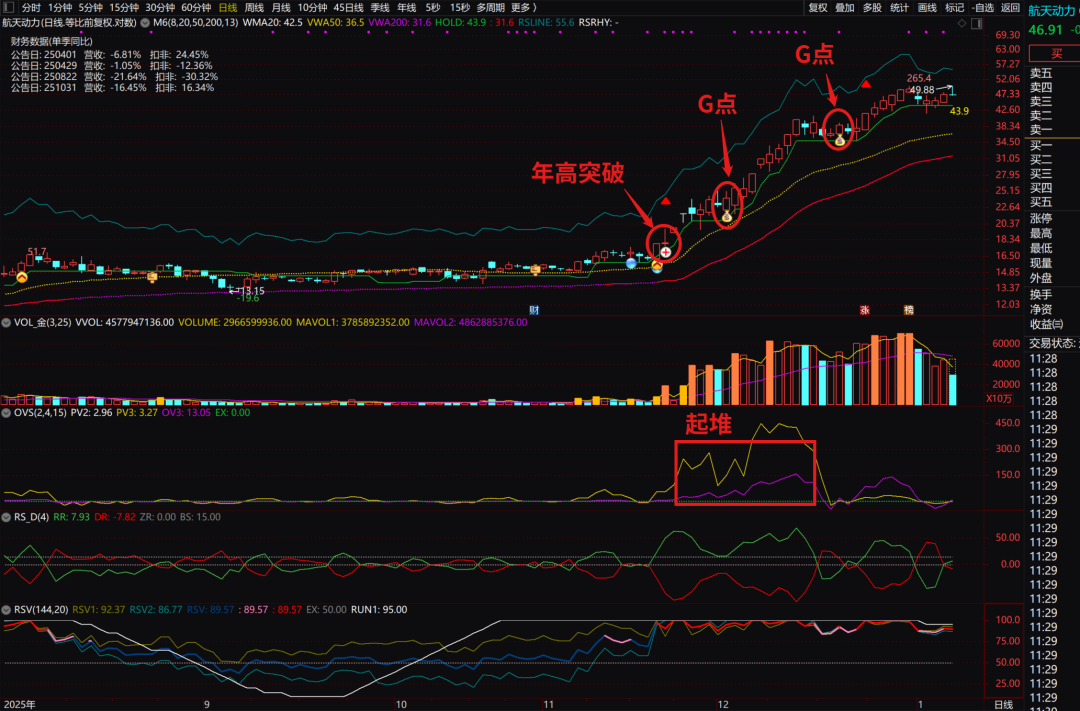The height and width of the screenshot is (711, 1080).
Task: Click the red plus icon on breakout candle
Action: click(665, 252)
